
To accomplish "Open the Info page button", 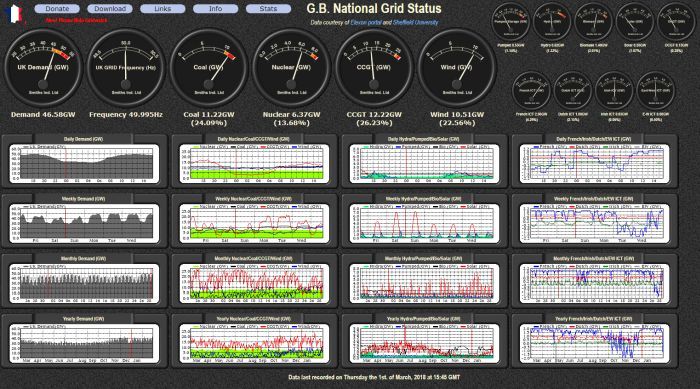I will pyautogui.click(x=216, y=8).
